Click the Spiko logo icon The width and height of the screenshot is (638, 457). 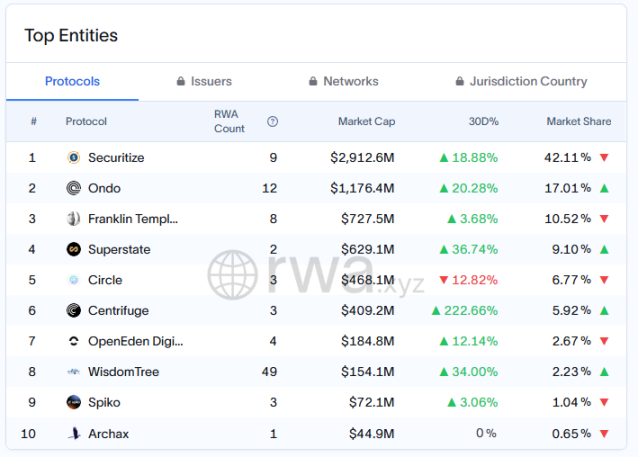pyautogui.click(x=73, y=402)
